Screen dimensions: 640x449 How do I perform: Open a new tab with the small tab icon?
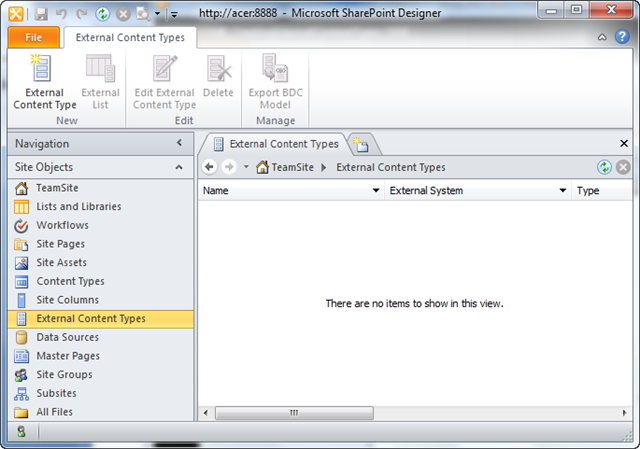[361, 145]
